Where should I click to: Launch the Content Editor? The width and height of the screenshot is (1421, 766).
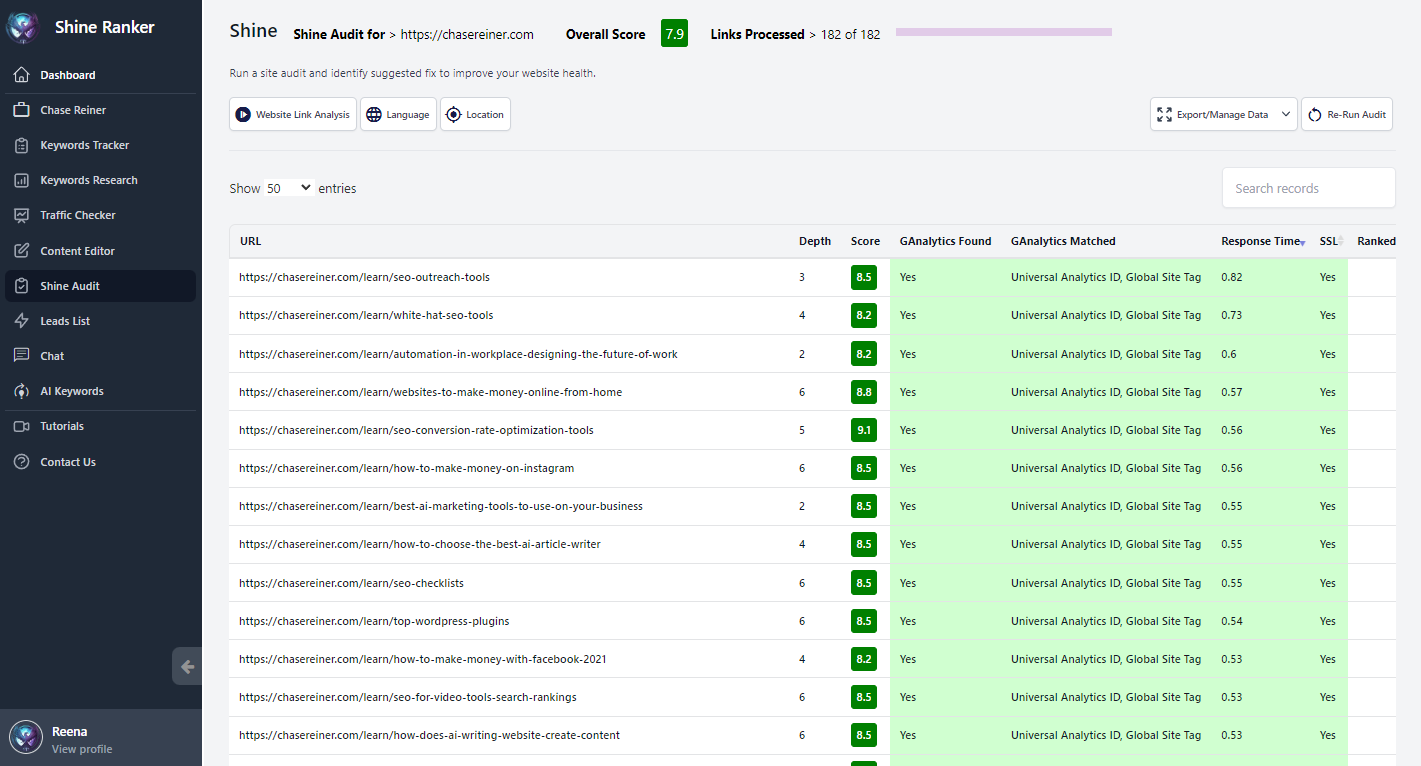pos(79,250)
